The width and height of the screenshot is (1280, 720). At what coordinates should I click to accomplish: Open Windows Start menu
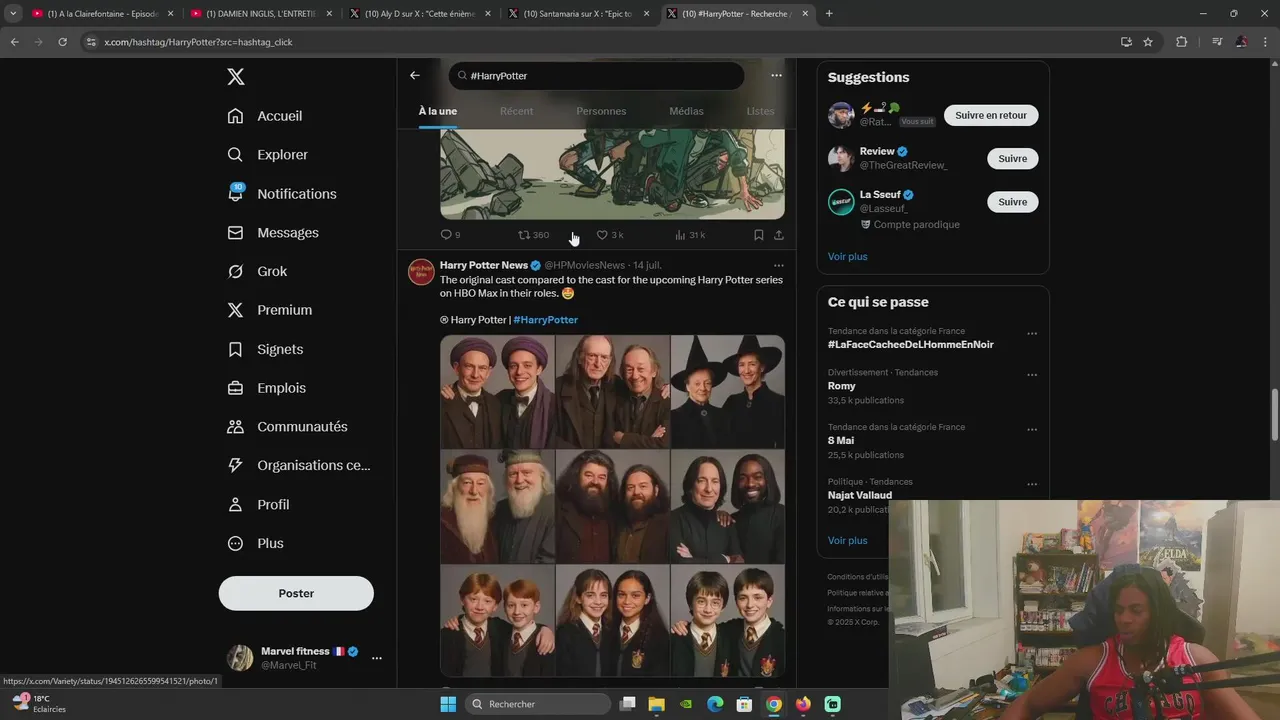click(x=448, y=704)
